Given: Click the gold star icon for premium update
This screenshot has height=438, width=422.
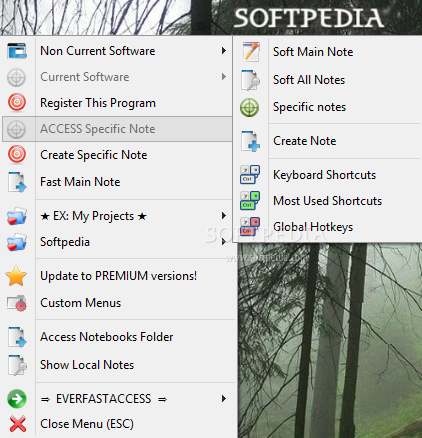Looking at the screenshot, I should pyautogui.click(x=16, y=276).
